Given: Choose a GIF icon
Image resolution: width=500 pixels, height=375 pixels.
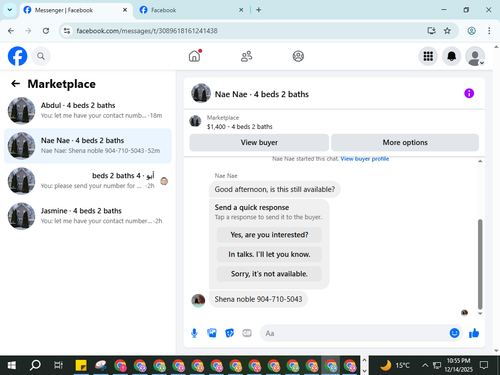Looking at the screenshot, I should 247,333.
